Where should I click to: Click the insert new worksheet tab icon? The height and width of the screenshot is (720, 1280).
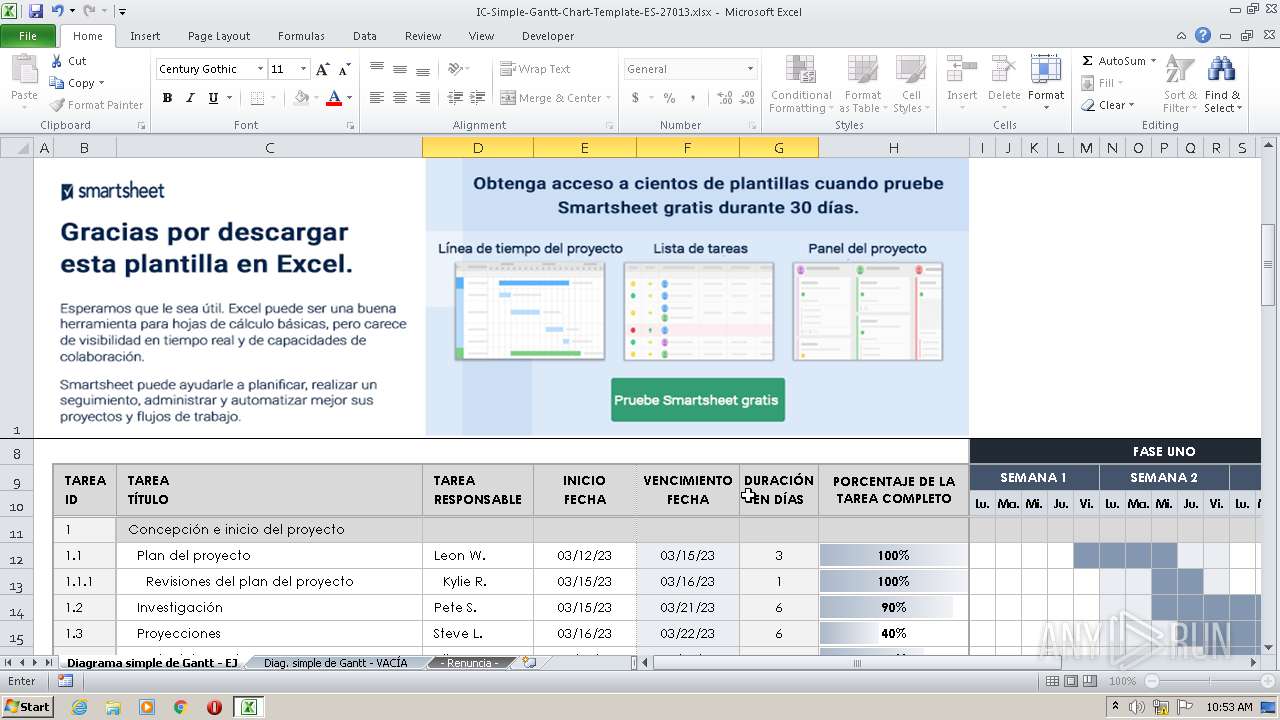pyautogui.click(x=529, y=663)
